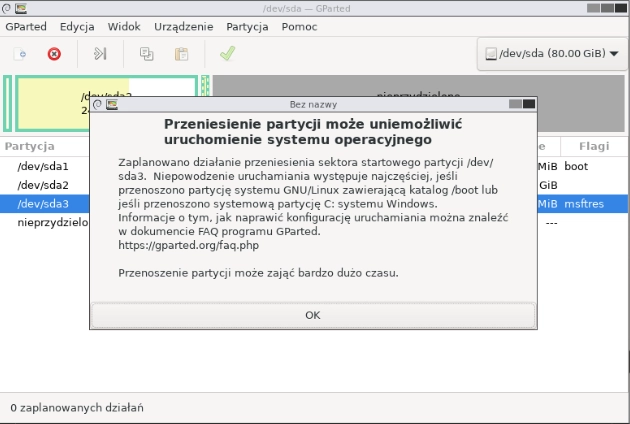Open the /dev/sda device selector dropdown
Viewport: 630px width, 424px height.
tap(550, 54)
